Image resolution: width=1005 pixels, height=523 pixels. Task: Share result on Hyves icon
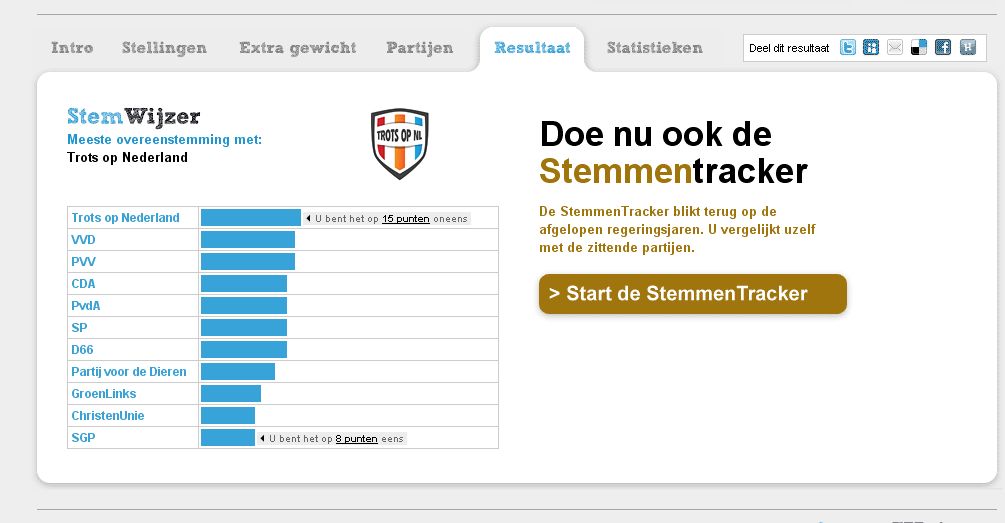click(967, 47)
